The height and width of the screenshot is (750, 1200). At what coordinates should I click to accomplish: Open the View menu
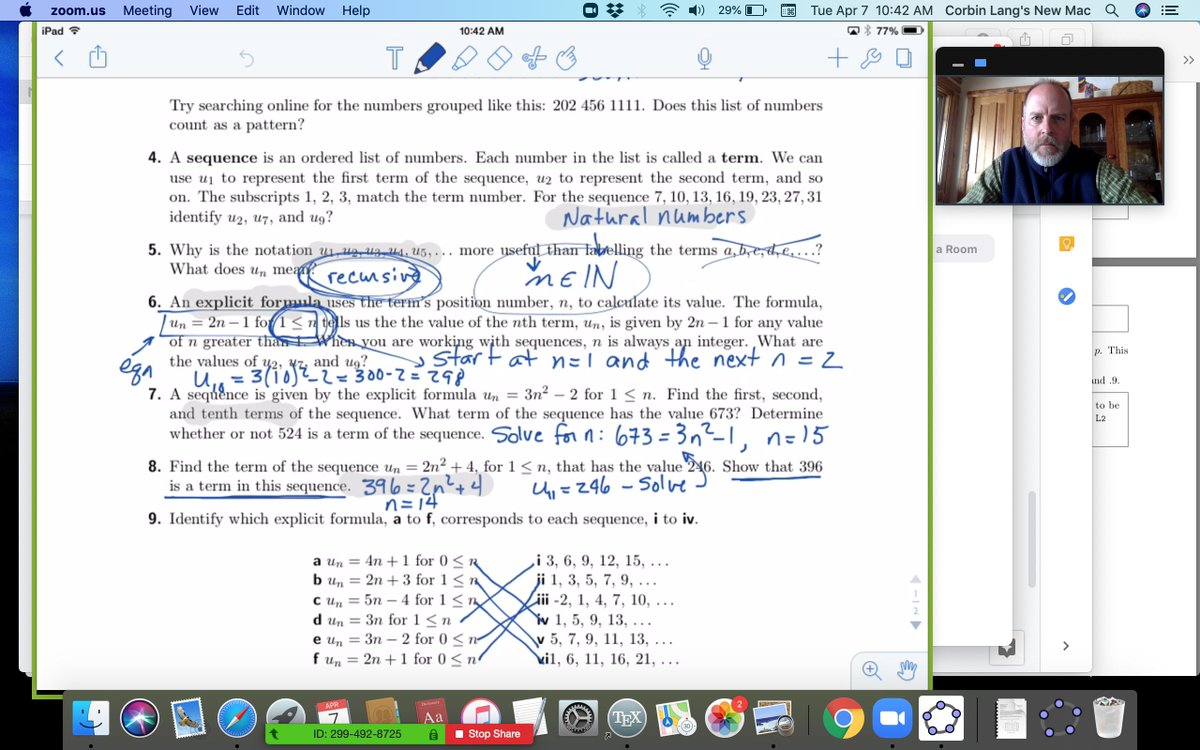(204, 10)
